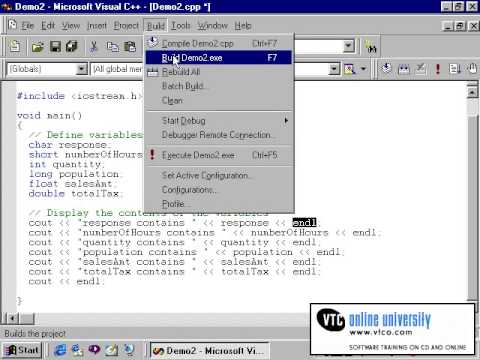The width and height of the screenshot is (480, 360).
Task: Select Rebuild All menu entry
Action: tap(219, 72)
